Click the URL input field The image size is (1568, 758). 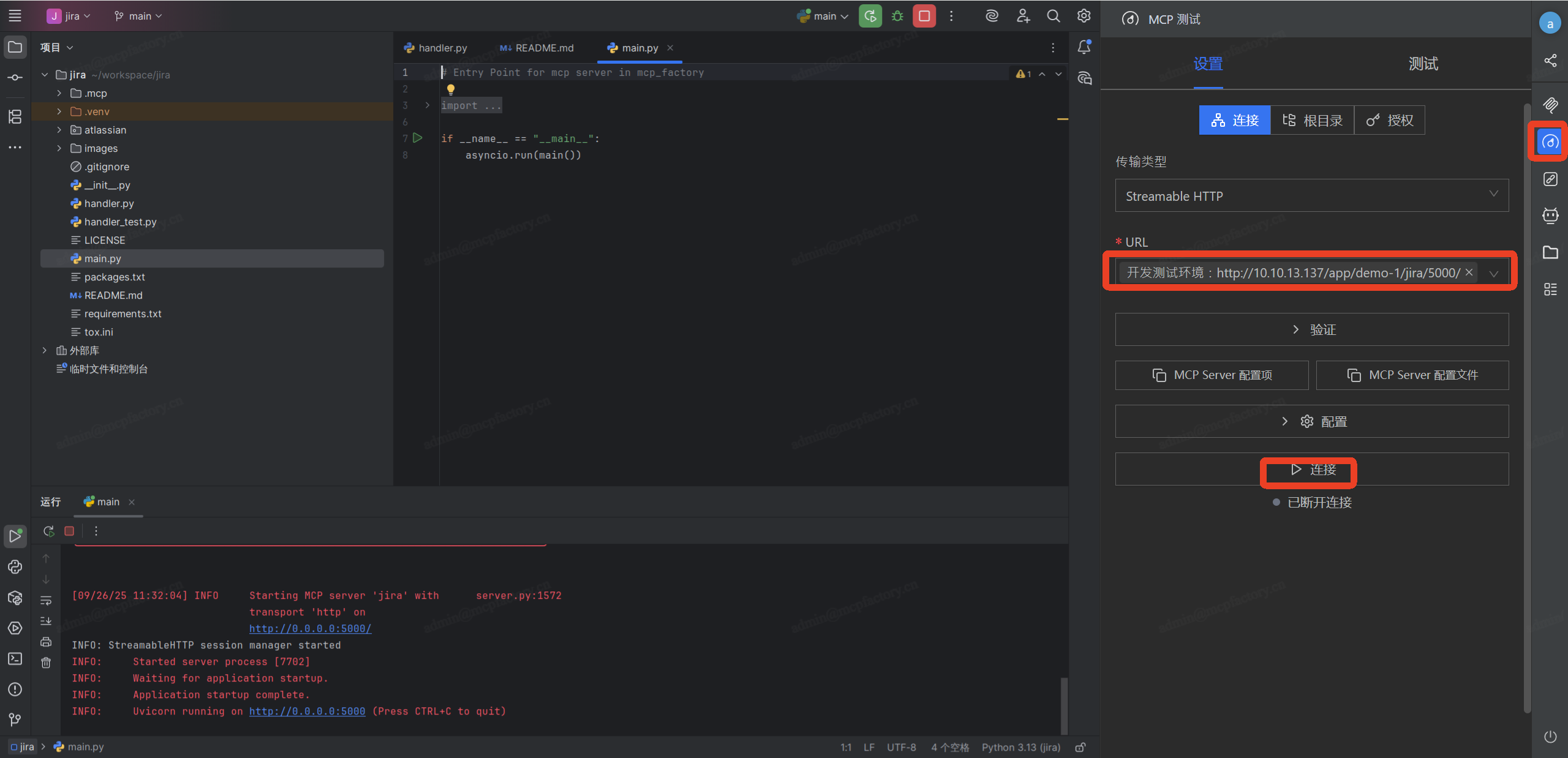pos(1292,272)
